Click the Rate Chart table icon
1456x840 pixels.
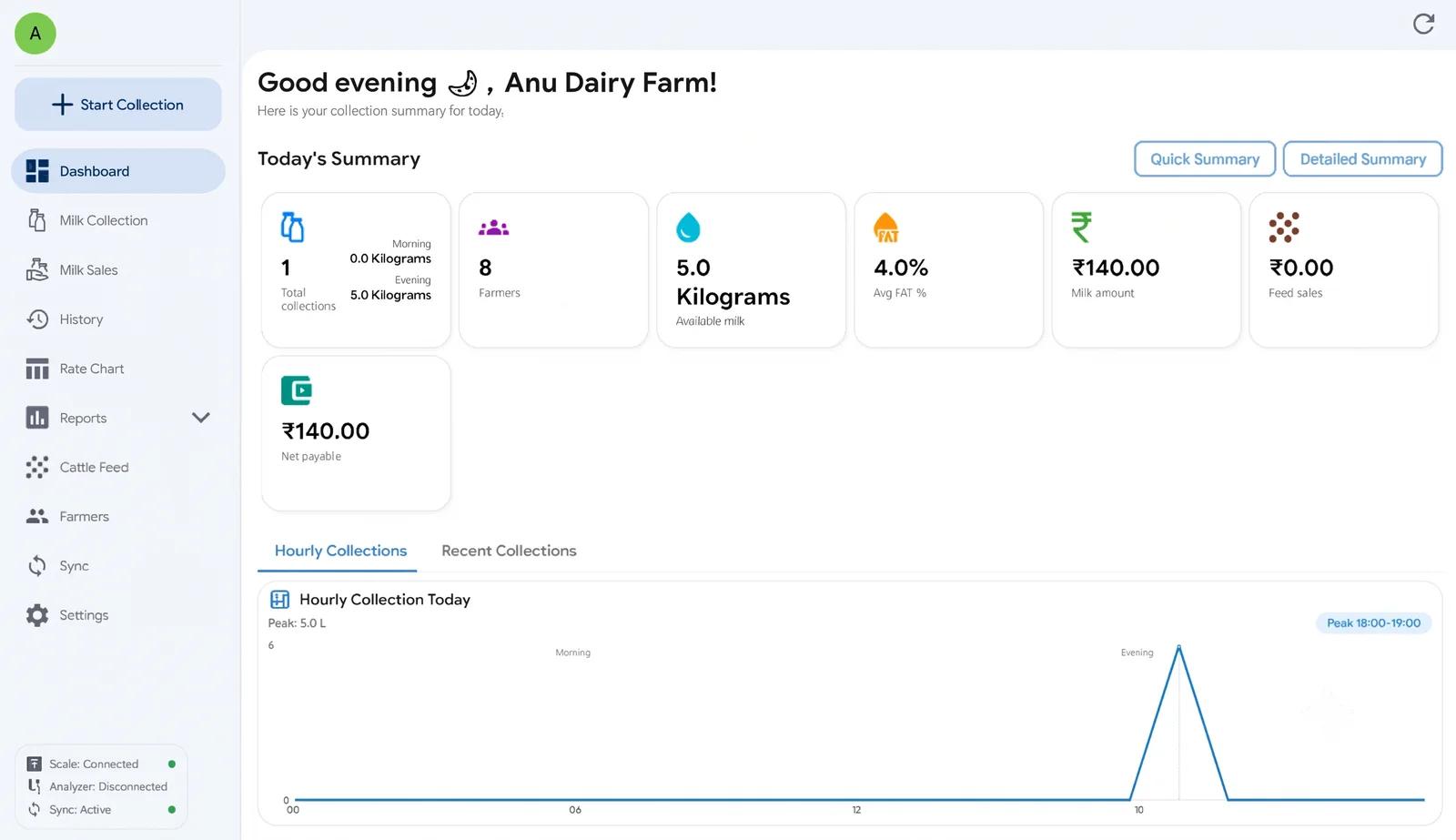click(x=37, y=369)
